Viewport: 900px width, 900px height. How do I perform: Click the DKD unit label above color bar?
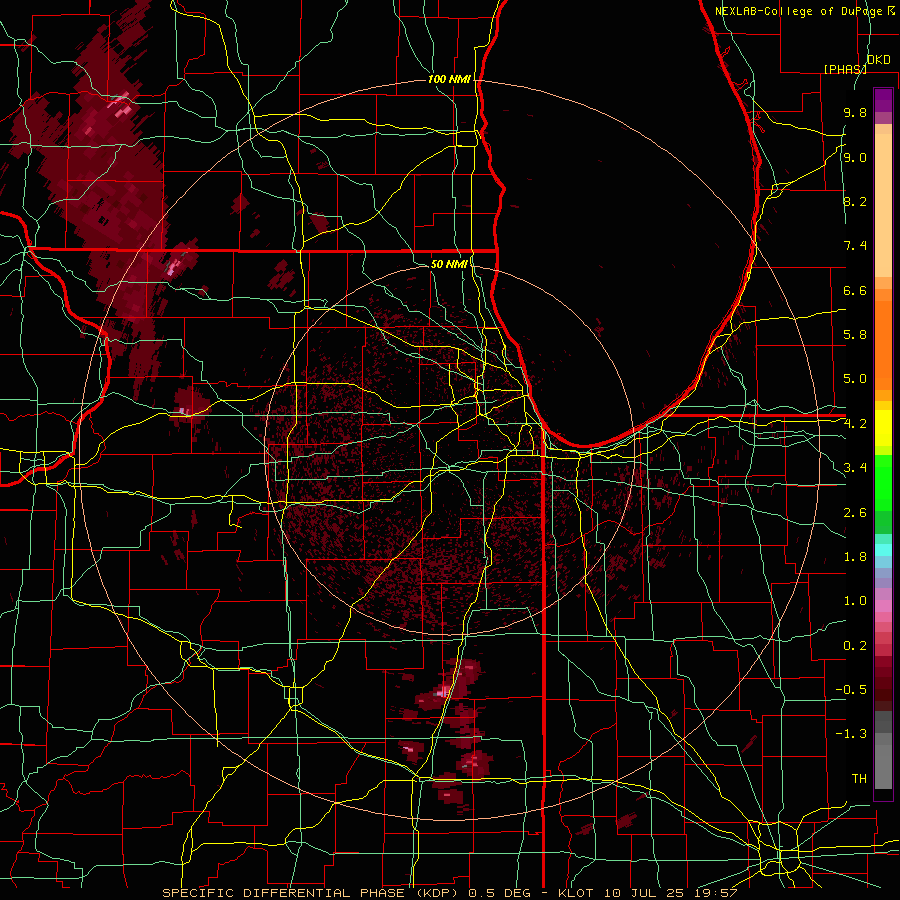pos(878,60)
